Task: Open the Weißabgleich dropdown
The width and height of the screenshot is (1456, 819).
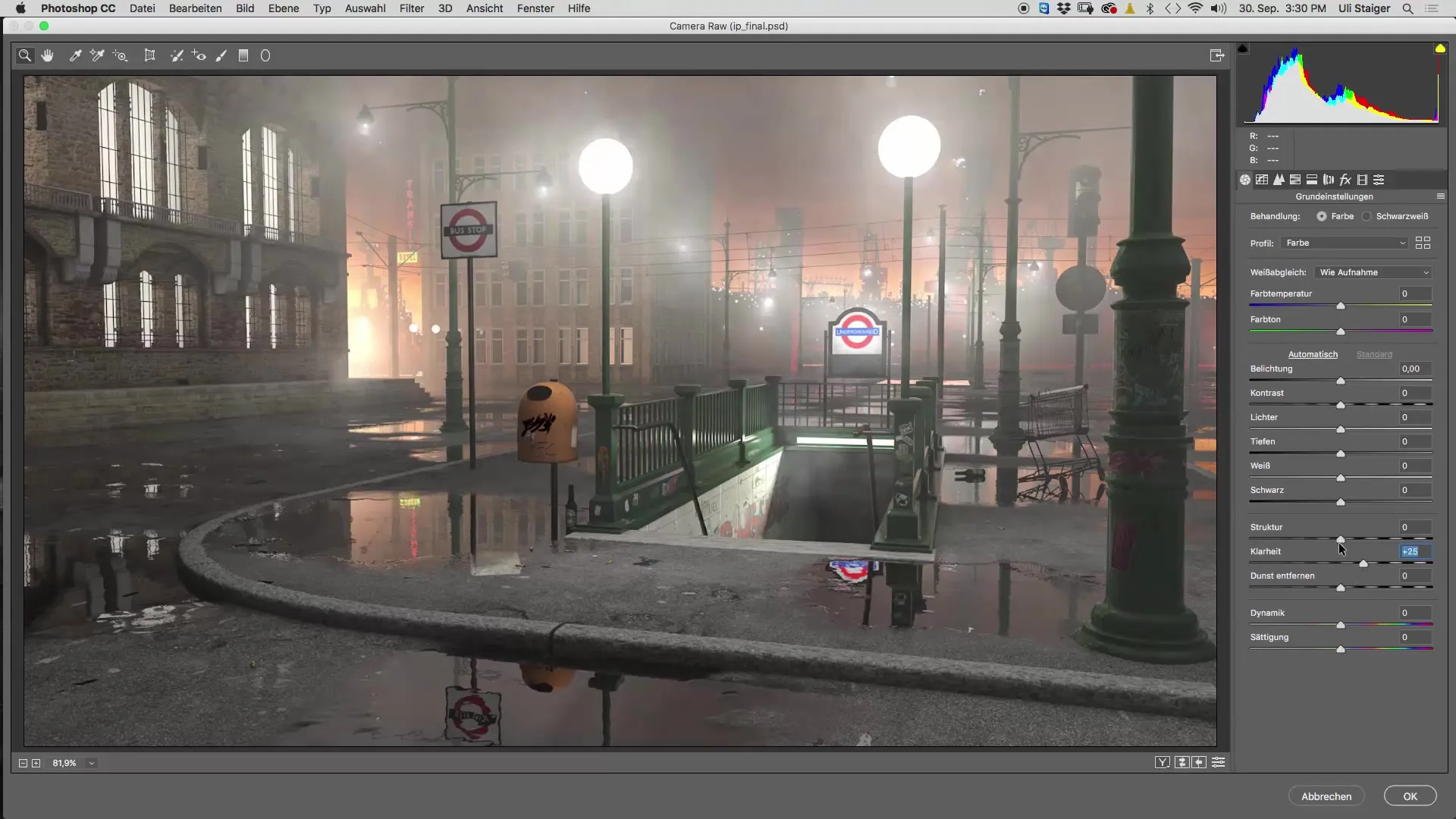Action: pos(1373,272)
